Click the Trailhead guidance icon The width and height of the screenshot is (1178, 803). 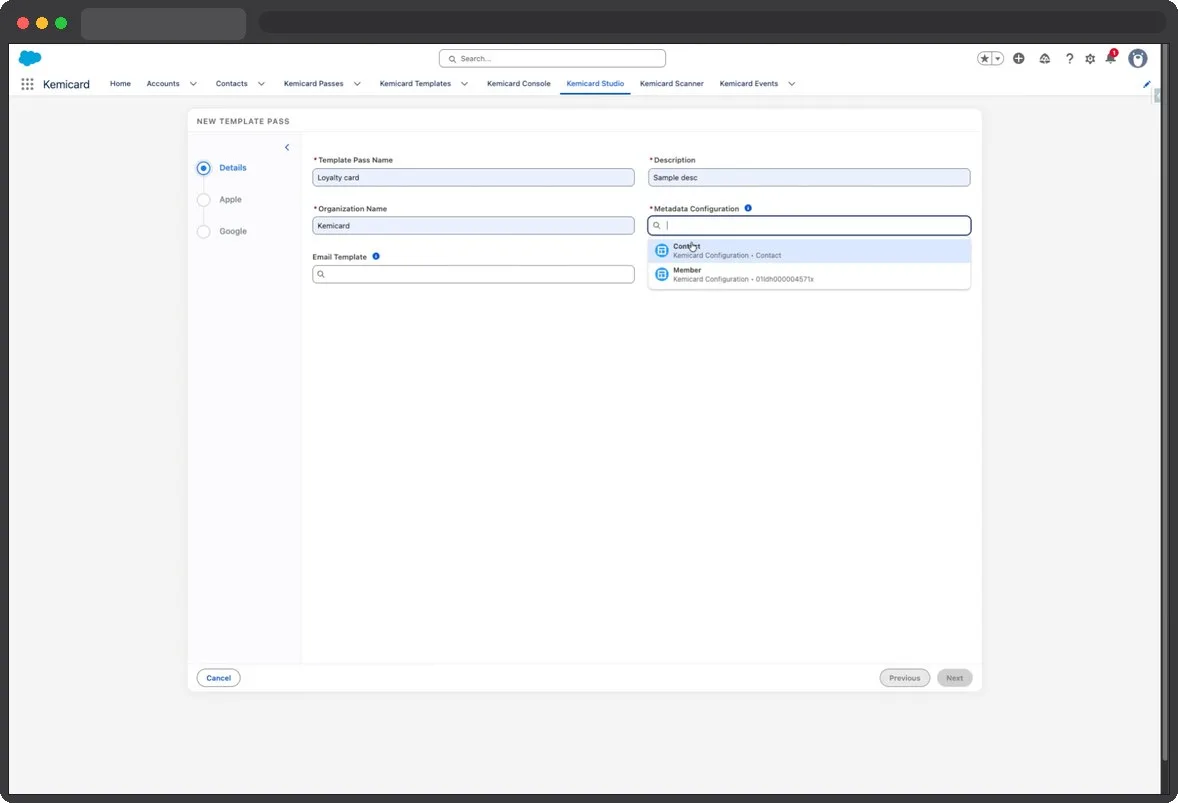click(x=1044, y=59)
